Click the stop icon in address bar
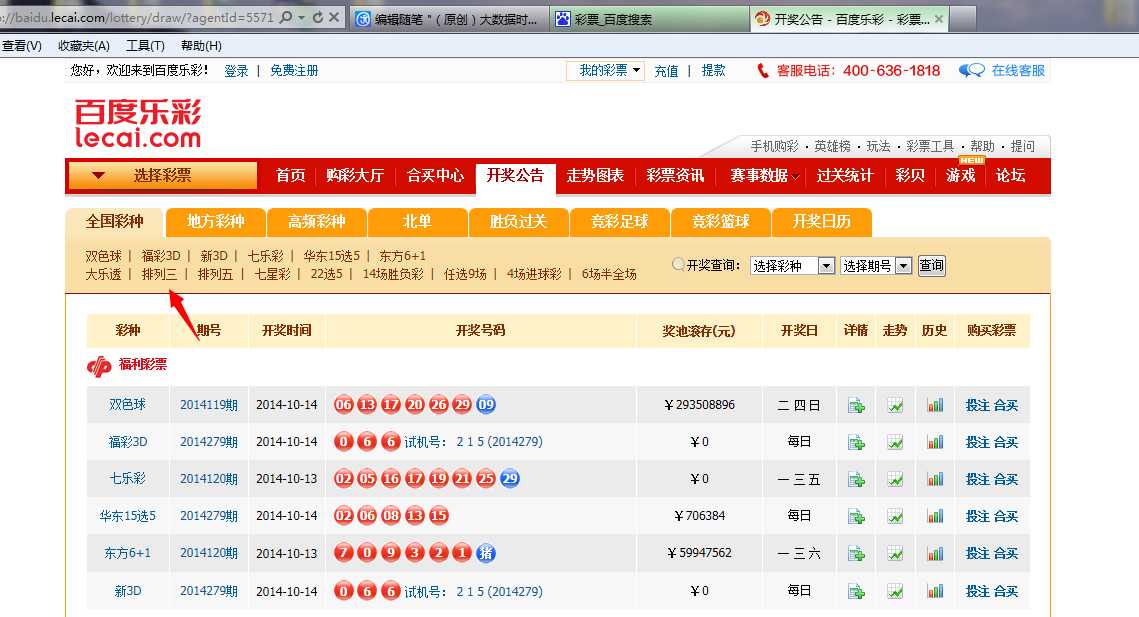This screenshot has width=1139, height=617. (x=334, y=17)
